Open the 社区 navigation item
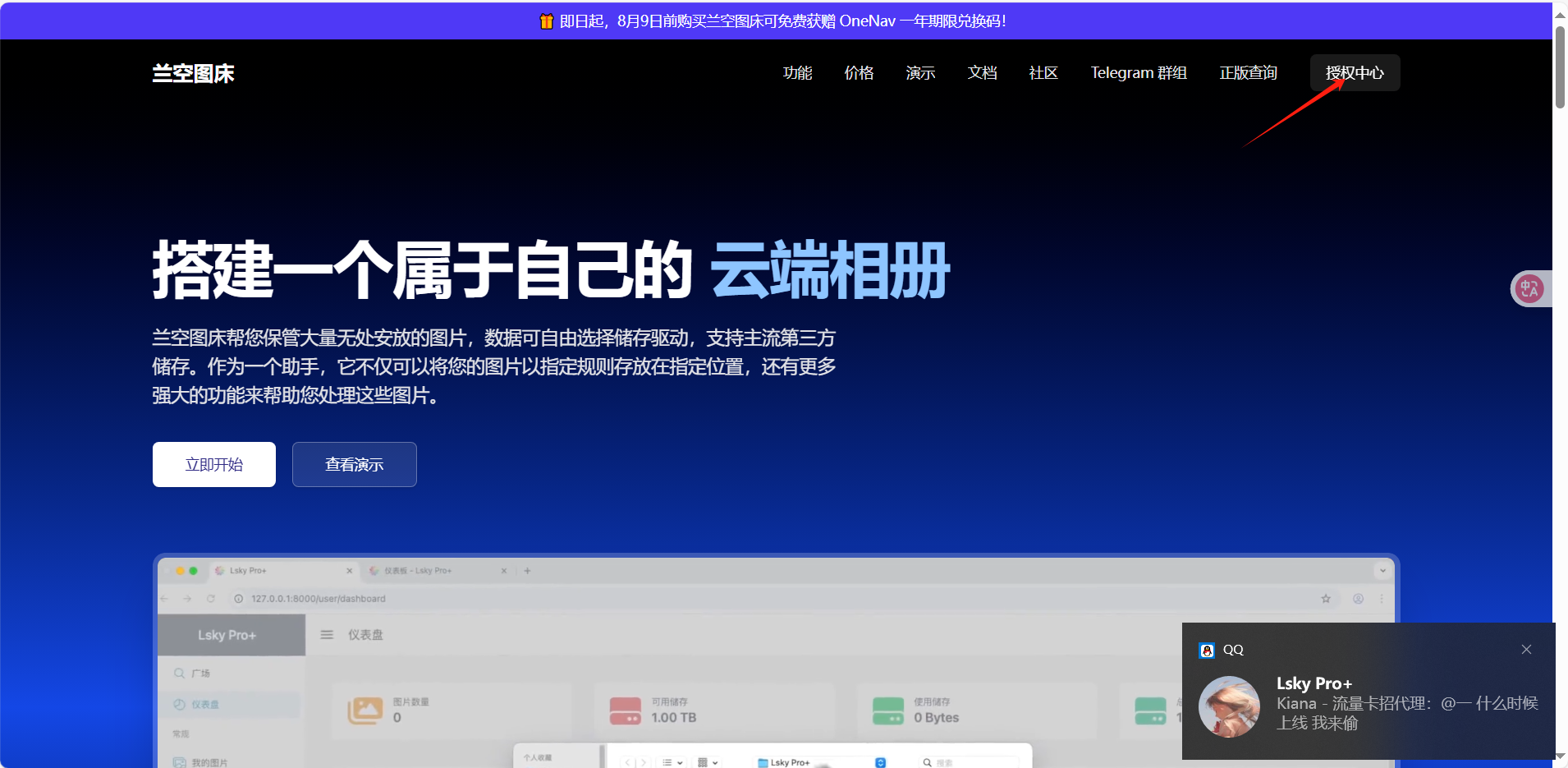 tap(1043, 73)
